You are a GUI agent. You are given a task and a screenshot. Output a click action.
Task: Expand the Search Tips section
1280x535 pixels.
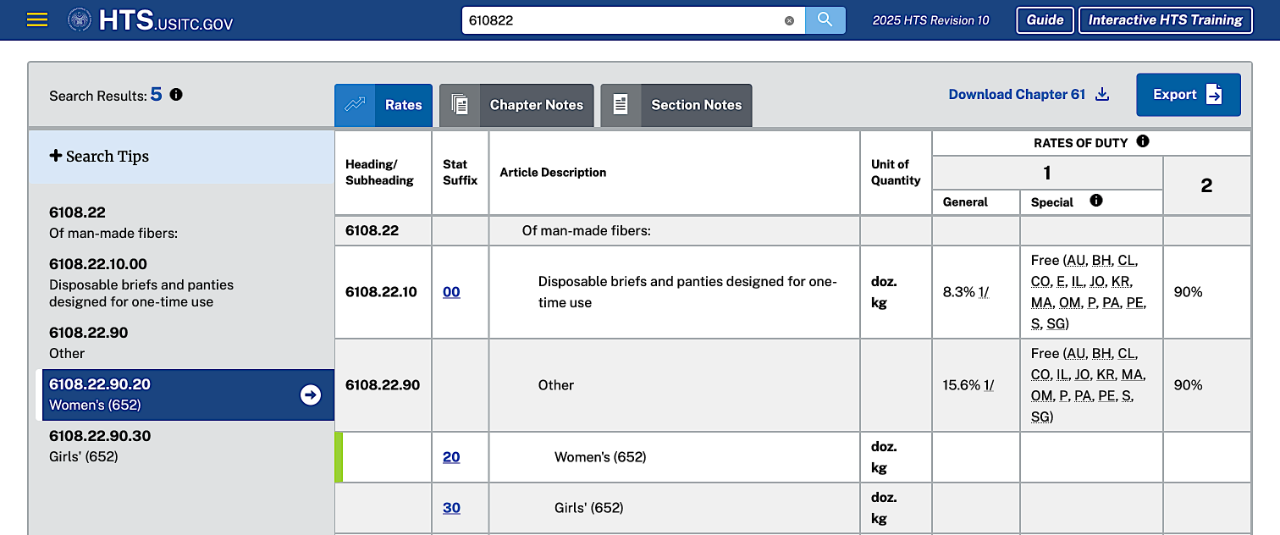coord(100,156)
